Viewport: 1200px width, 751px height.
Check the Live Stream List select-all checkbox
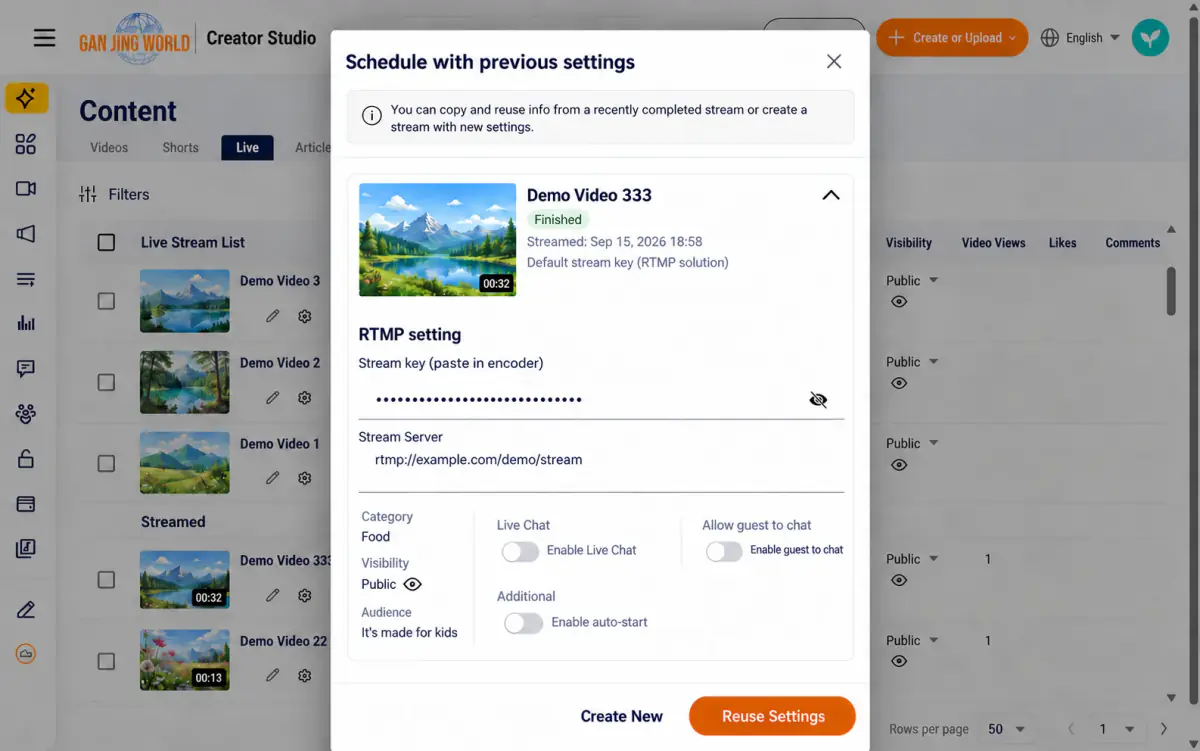106,242
